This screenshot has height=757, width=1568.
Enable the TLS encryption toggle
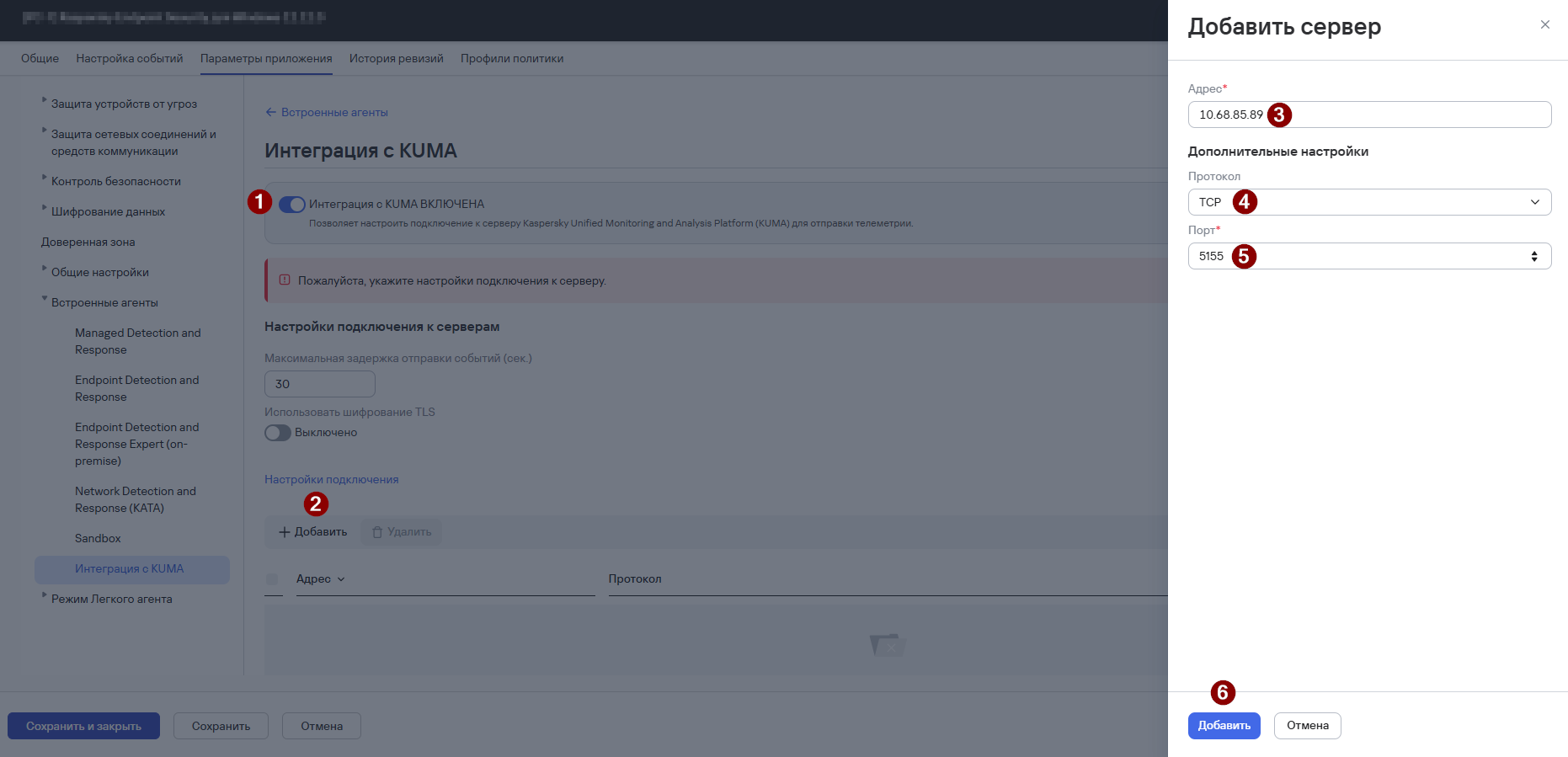tap(278, 433)
